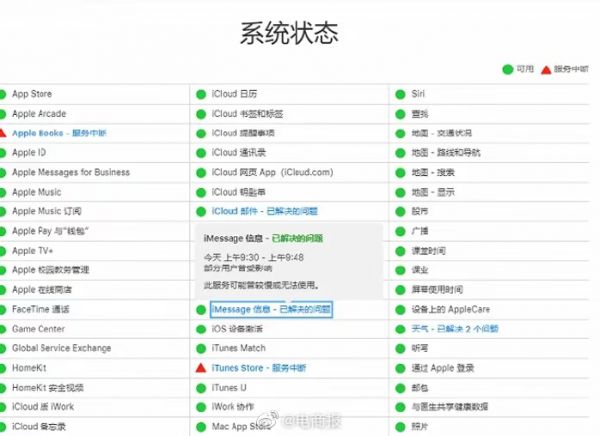Click the green status dot beside Game Center
Screen dimensions: 600x436
(x=4, y=329)
